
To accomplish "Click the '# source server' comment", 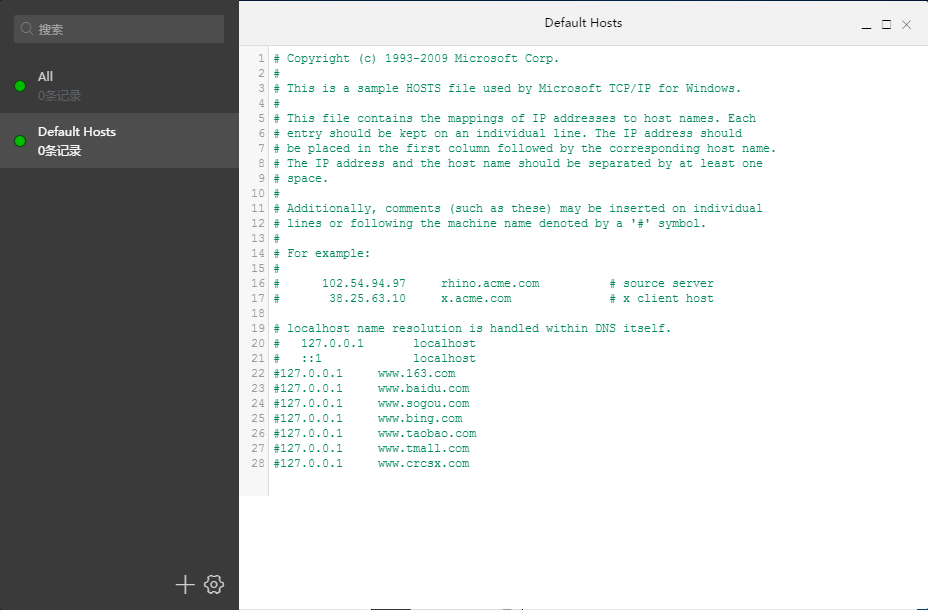I will [x=662, y=283].
